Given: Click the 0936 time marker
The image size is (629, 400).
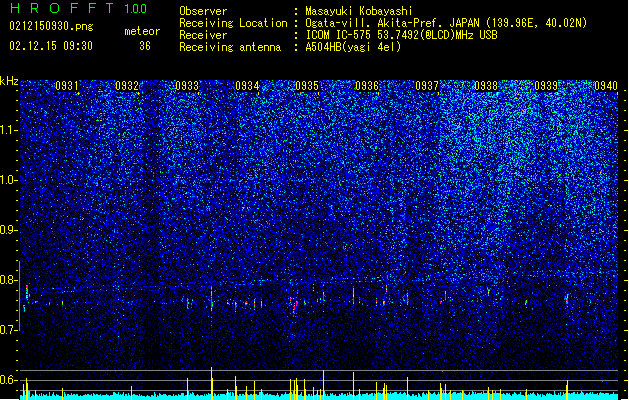Looking at the screenshot, I should (367, 86).
